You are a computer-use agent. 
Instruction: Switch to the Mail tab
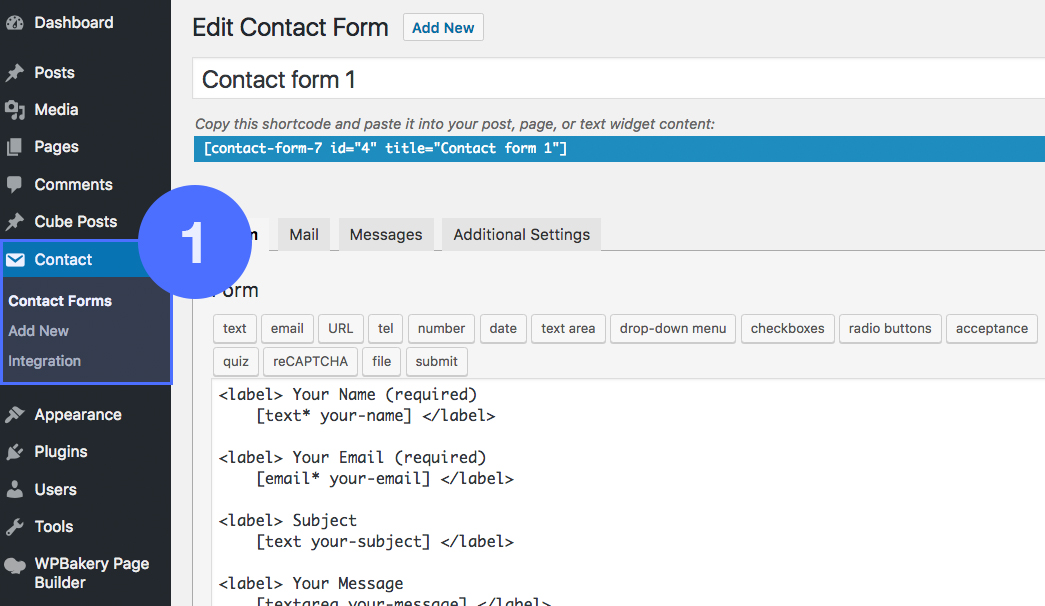pyautogui.click(x=304, y=235)
